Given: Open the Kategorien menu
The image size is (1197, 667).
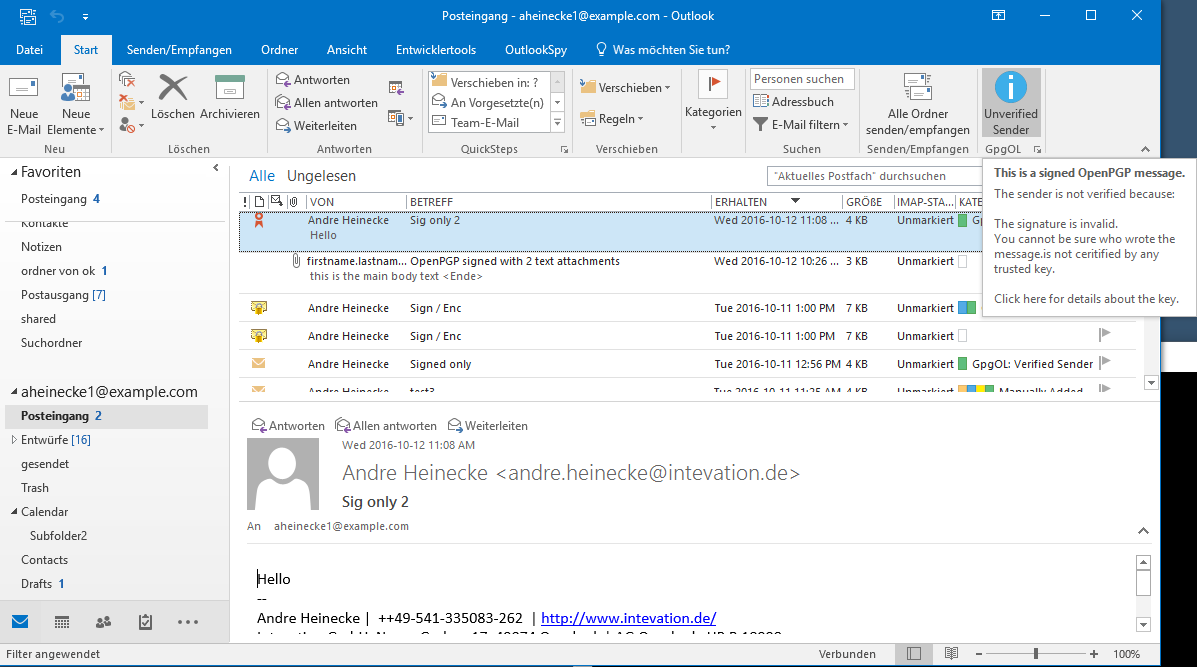Looking at the screenshot, I should pos(713,101).
